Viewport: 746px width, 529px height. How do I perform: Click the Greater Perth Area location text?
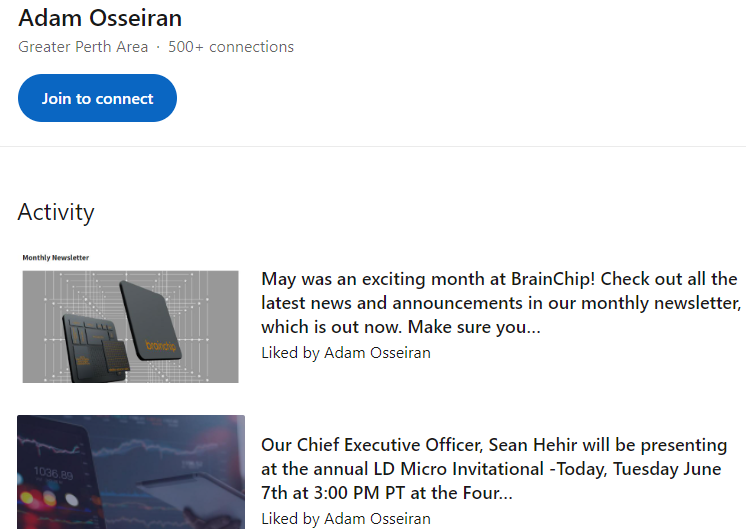[x=83, y=47]
